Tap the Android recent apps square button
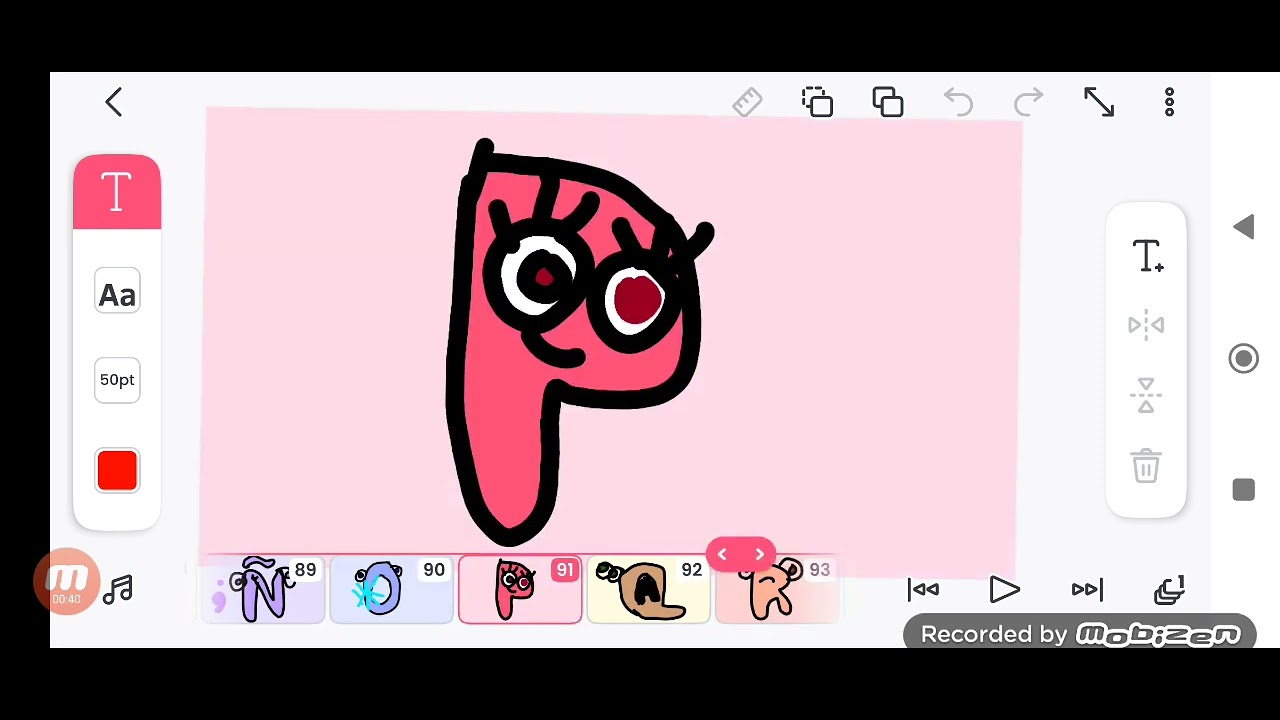 click(x=1243, y=490)
